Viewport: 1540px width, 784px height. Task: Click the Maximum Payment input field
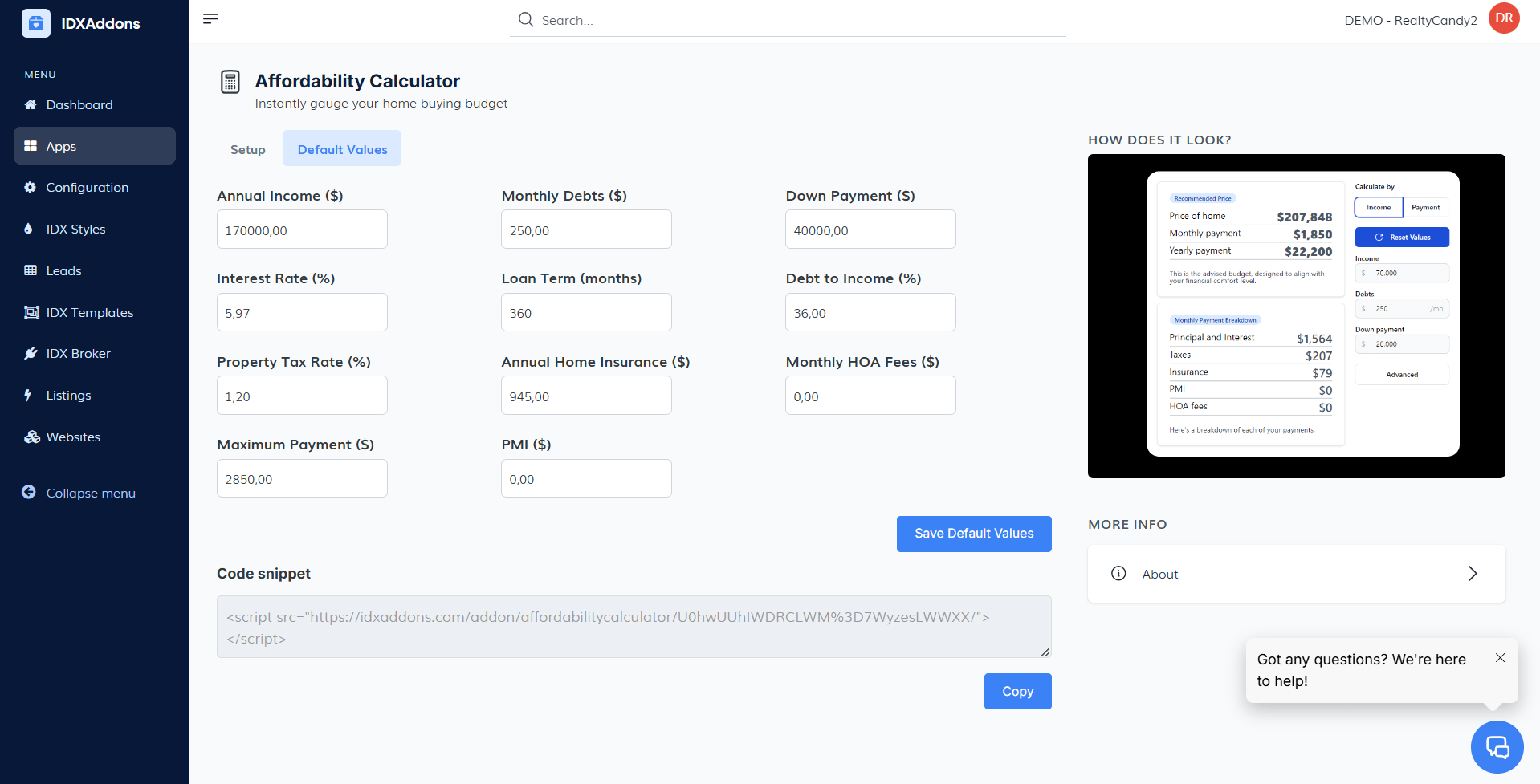coord(302,478)
